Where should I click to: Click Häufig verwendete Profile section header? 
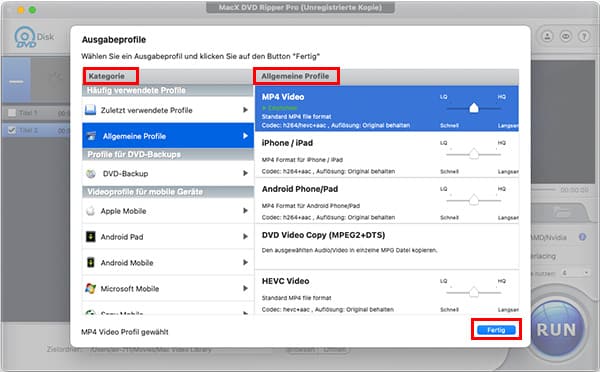(168, 91)
